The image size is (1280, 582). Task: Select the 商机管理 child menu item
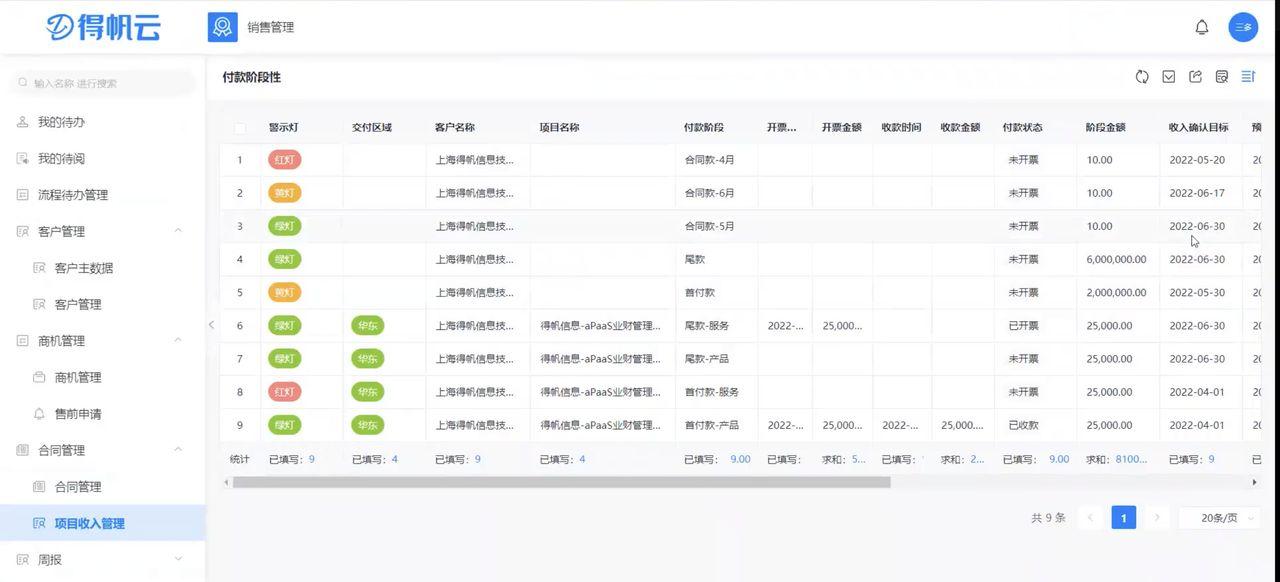click(78, 377)
